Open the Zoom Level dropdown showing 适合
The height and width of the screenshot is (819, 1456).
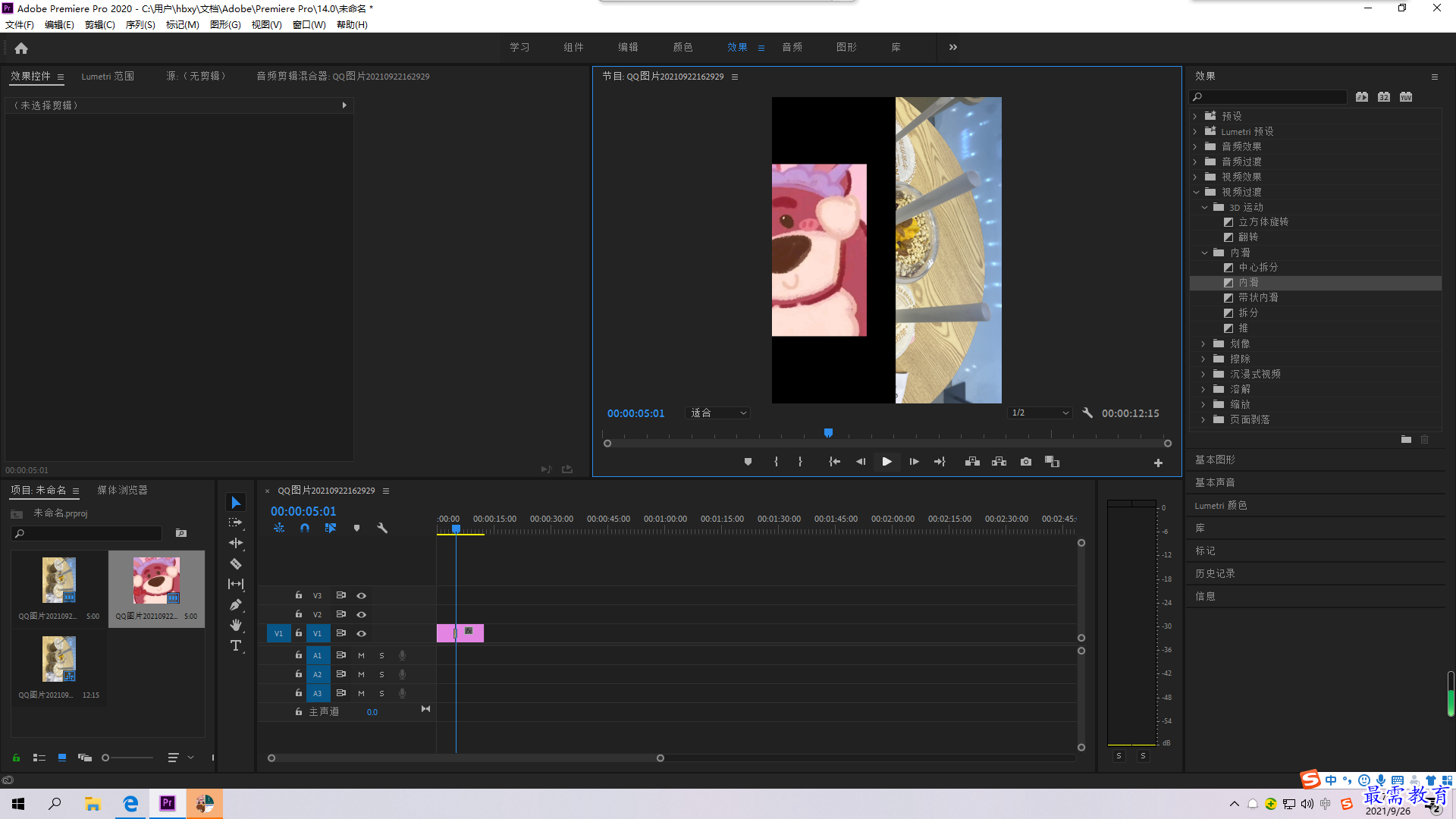click(717, 413)
